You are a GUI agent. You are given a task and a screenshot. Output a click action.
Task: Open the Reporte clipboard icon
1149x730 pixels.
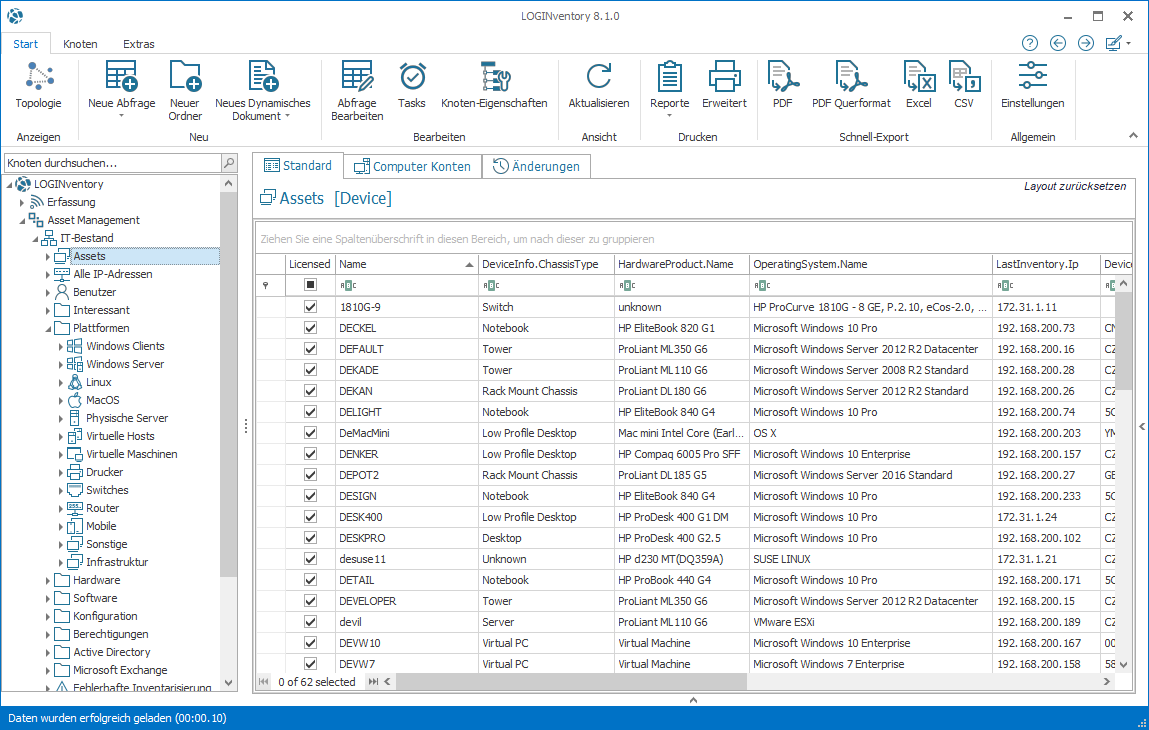pyautogui.click(x=669, y=76)
